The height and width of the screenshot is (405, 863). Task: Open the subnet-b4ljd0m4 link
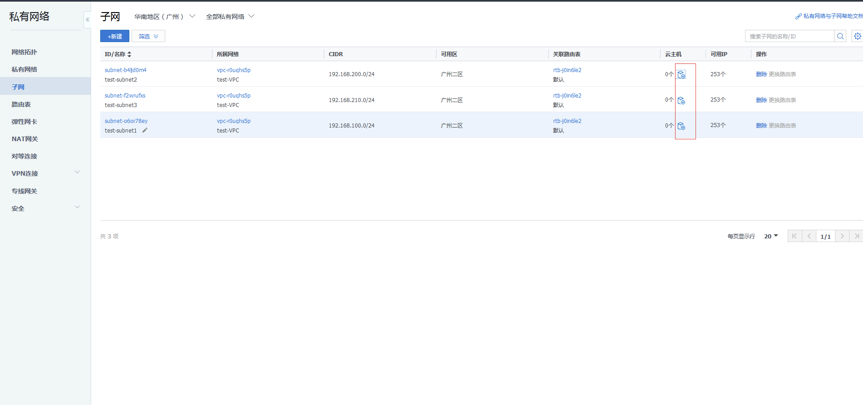(125, 70)
